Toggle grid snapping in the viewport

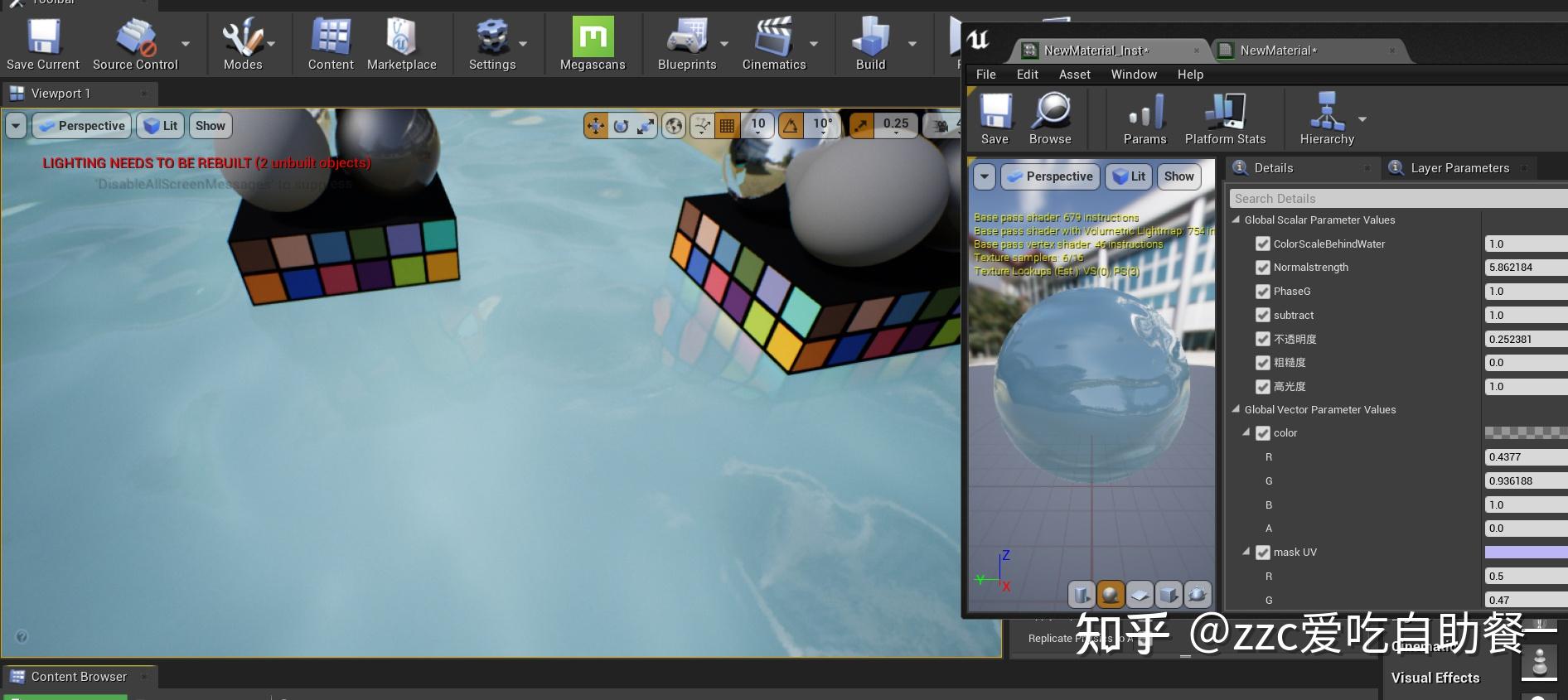click(x=727, y=126)
